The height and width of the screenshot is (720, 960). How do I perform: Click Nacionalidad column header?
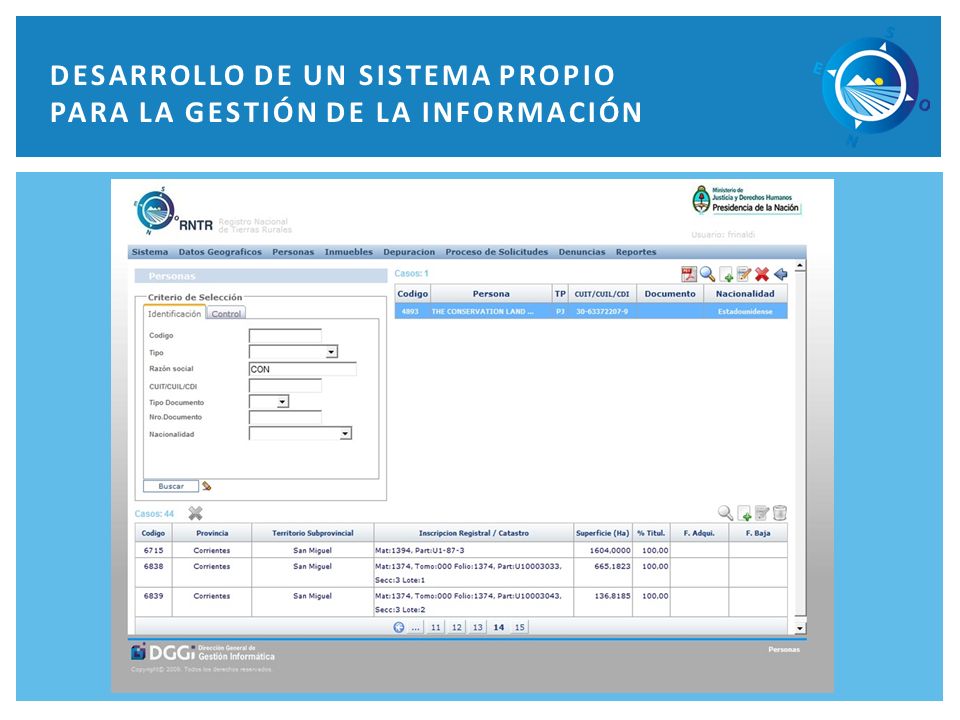tap(745, 294)
